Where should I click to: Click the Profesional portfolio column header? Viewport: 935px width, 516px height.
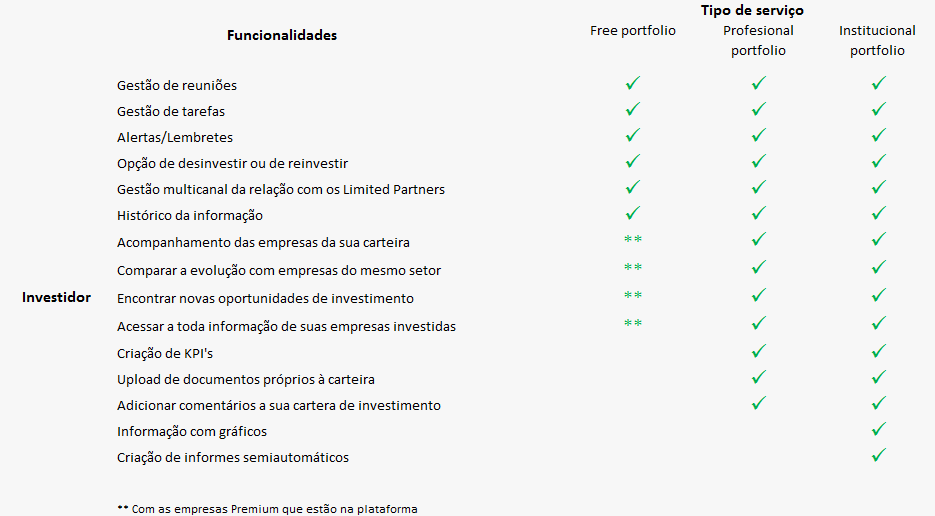758,41
